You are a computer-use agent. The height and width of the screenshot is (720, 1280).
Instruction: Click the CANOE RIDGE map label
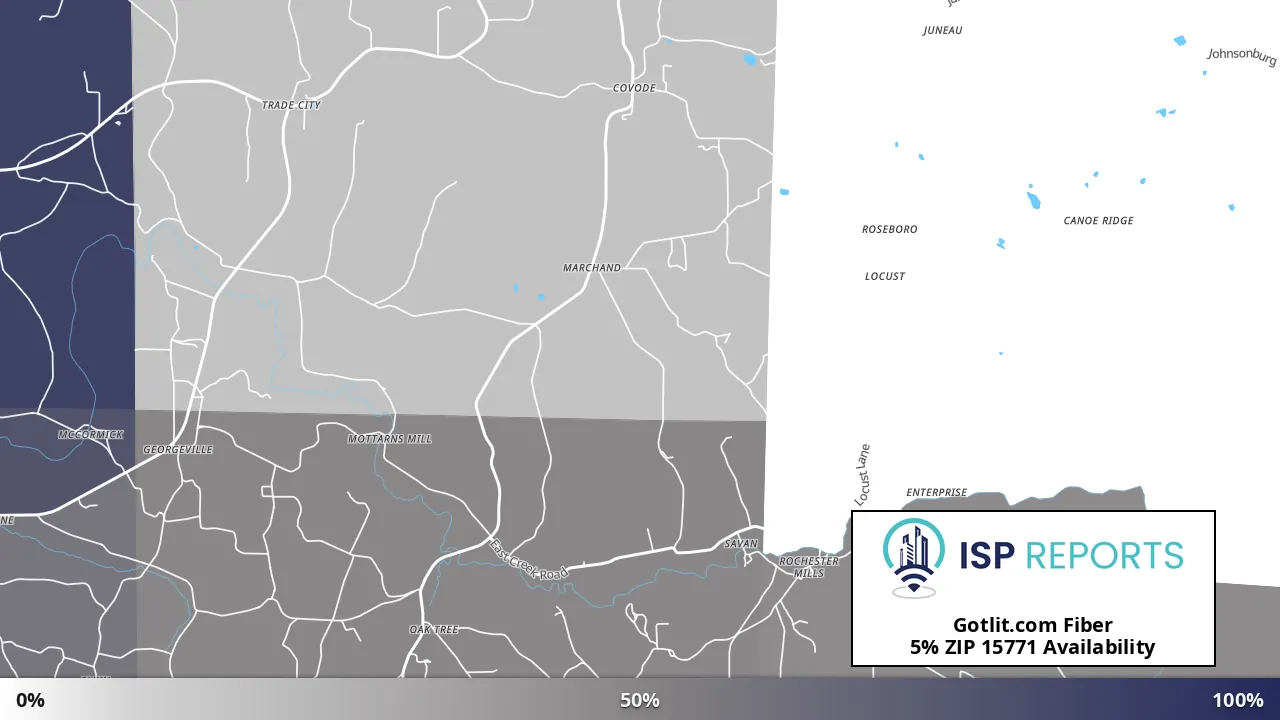[x=1099, y=221]
